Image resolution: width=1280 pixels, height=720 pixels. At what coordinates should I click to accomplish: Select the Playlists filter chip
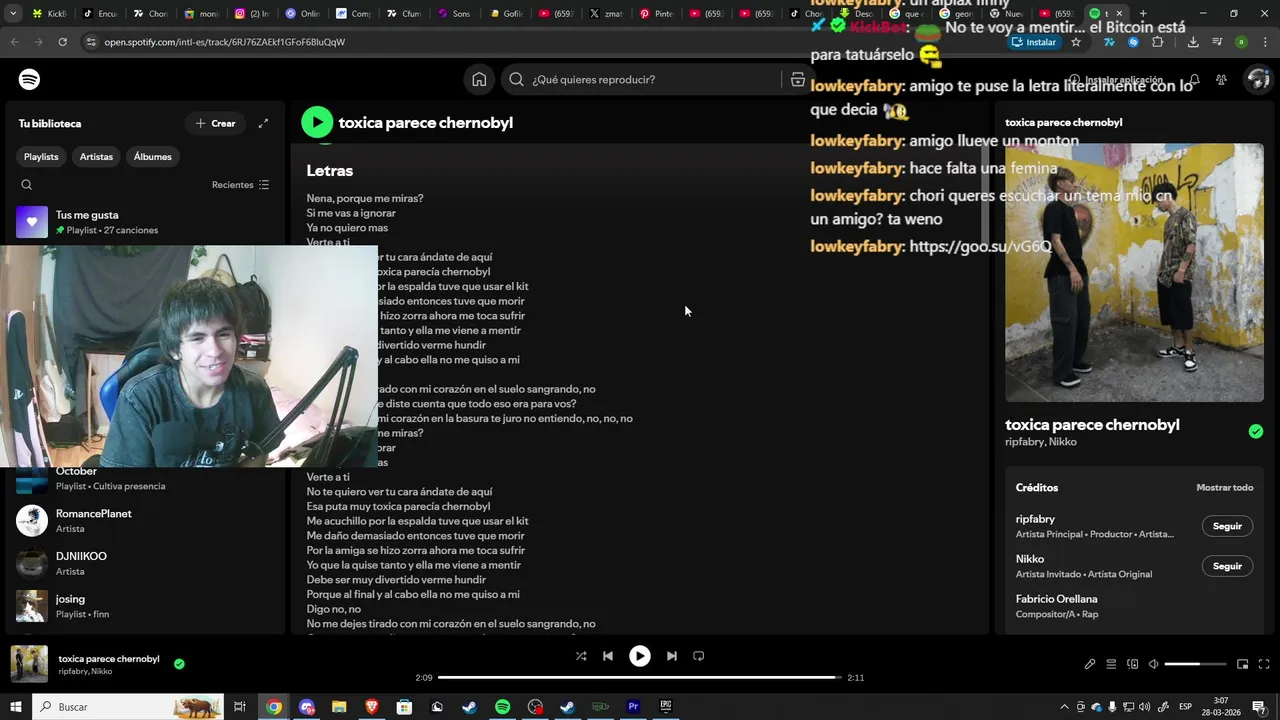pyautogui.click(x=41, y=157)
